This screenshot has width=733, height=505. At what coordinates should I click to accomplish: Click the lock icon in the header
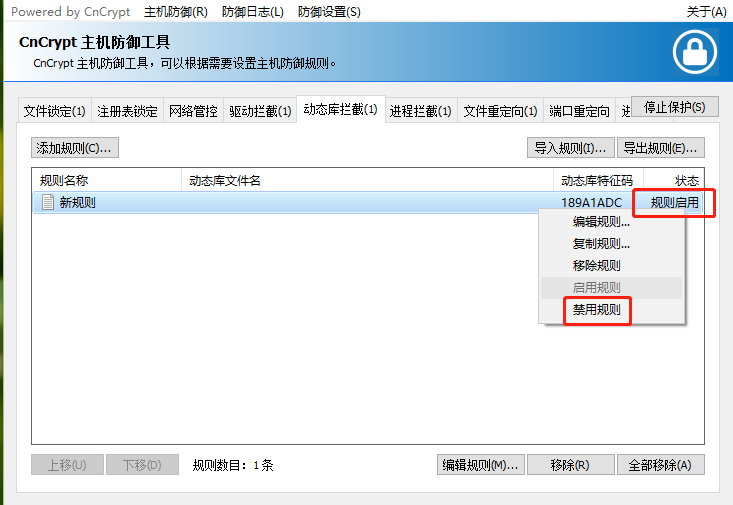[x=695, y=52]
